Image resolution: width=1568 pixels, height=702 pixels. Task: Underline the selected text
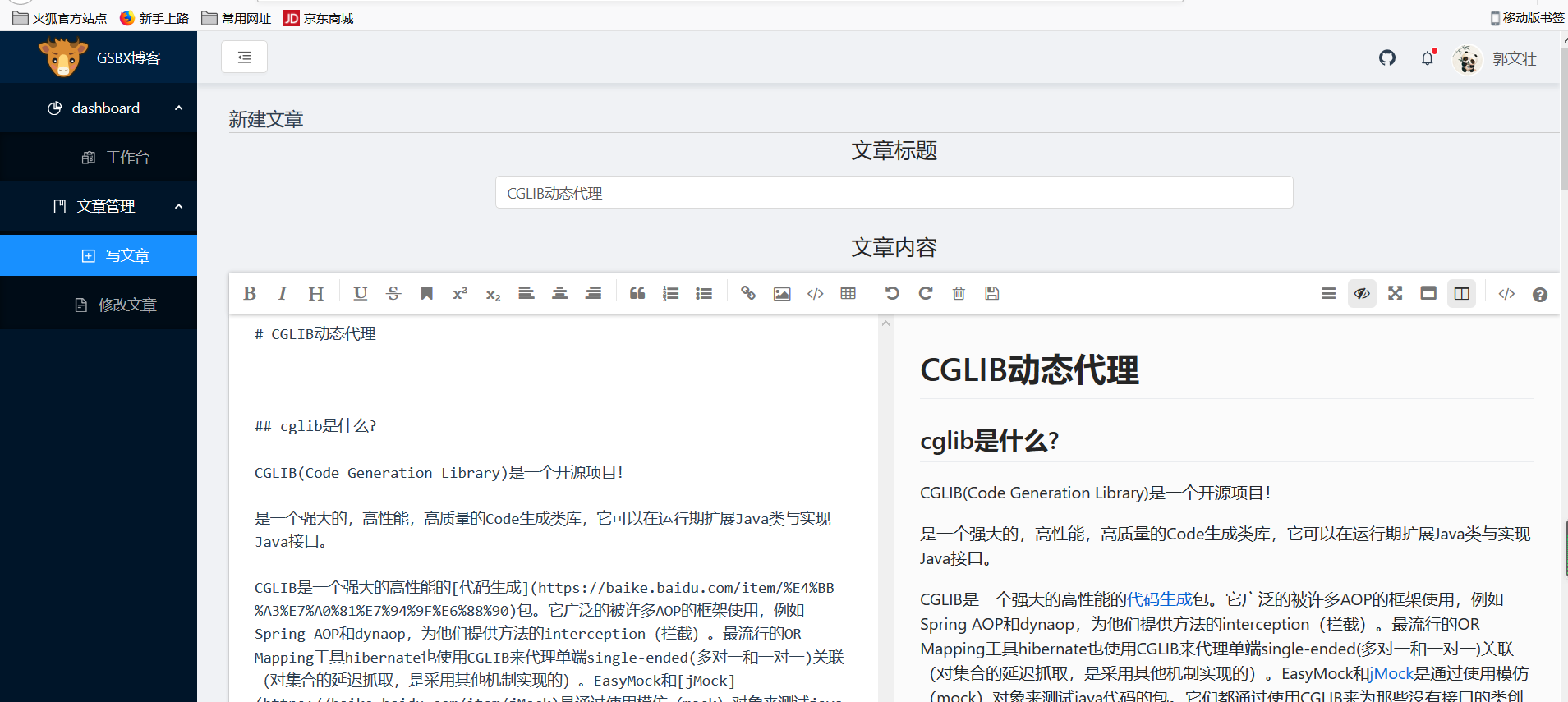pos(360,293)
